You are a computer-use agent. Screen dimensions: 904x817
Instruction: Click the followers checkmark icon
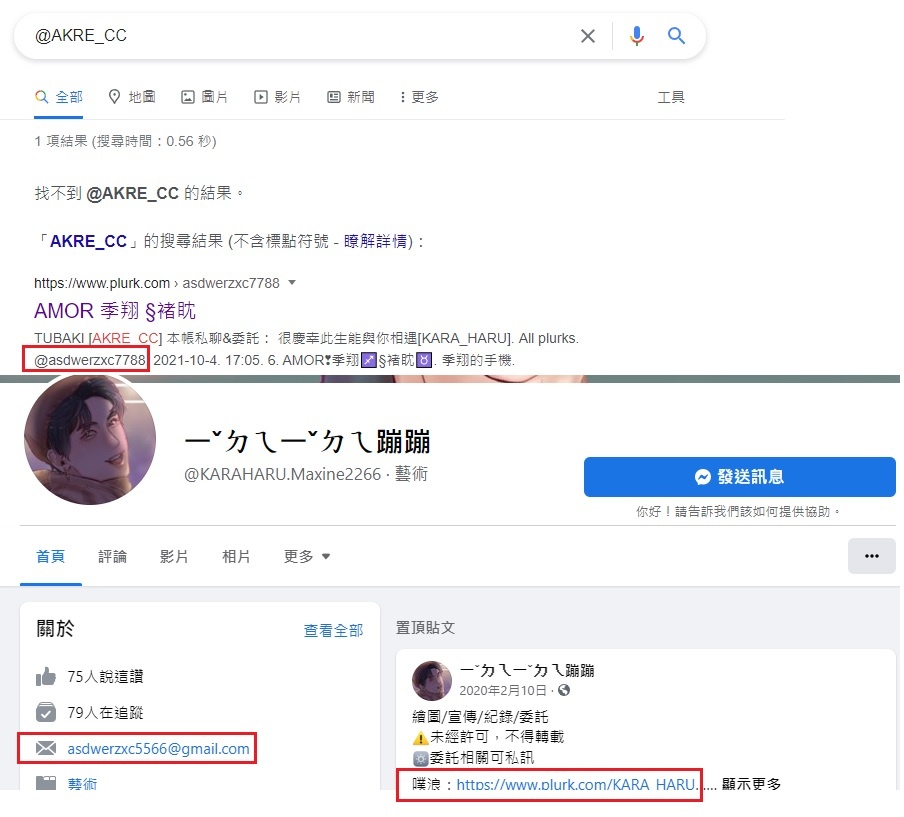[46, 713]
